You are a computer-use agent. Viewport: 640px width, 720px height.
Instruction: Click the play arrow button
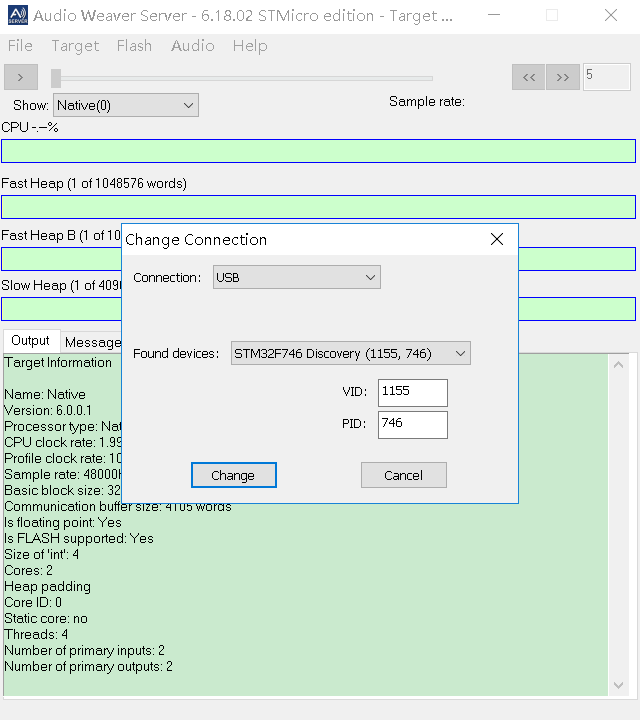coord(21,77)
